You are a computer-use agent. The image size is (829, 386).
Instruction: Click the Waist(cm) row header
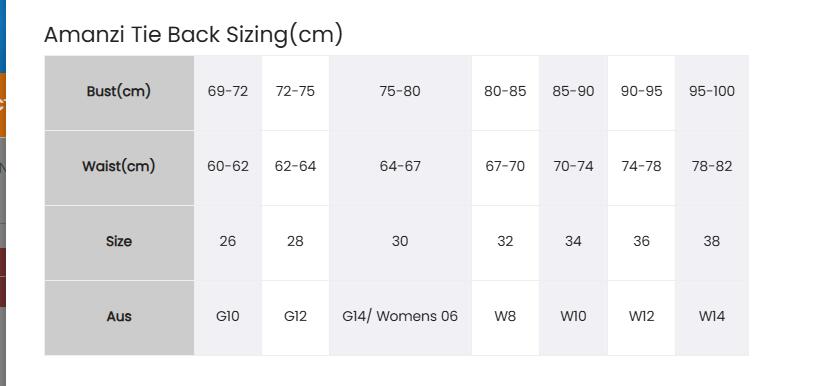click(119, 168)
